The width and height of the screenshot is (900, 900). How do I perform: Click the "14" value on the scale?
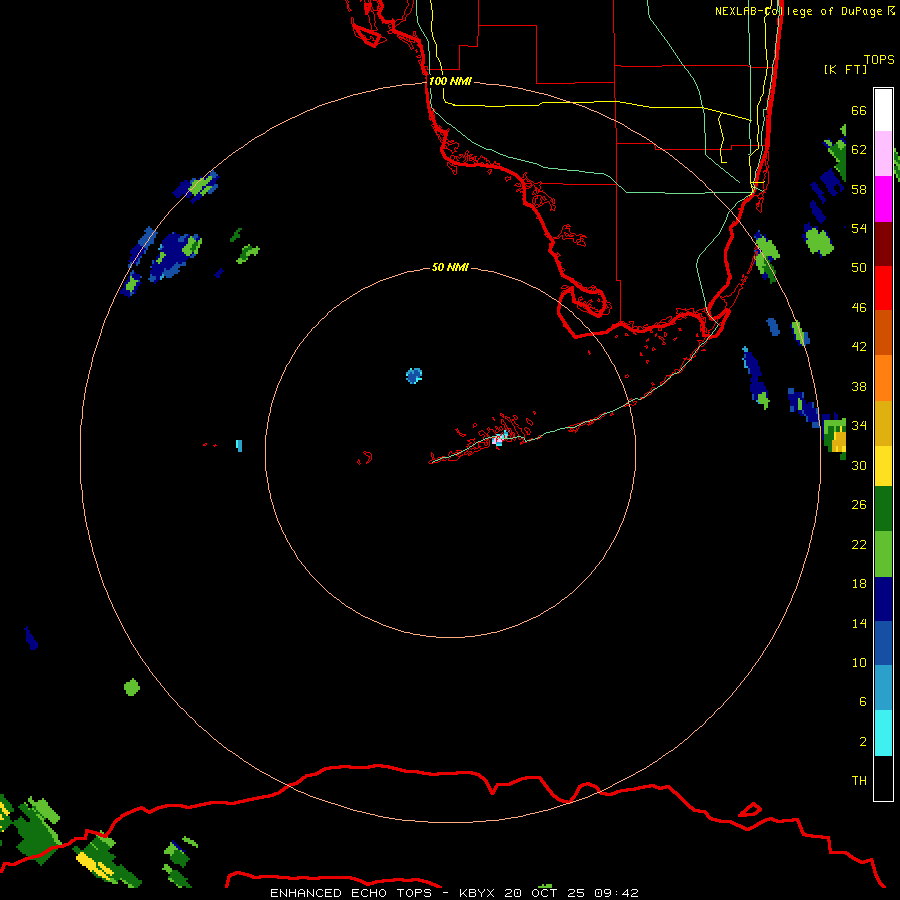(859, 623)
